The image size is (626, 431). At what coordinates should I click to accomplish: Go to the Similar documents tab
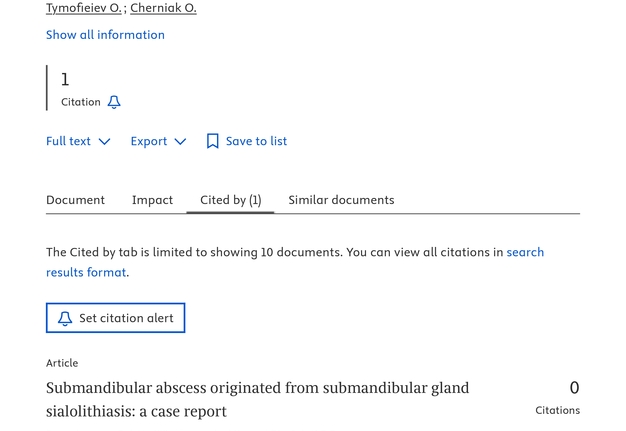341,200
